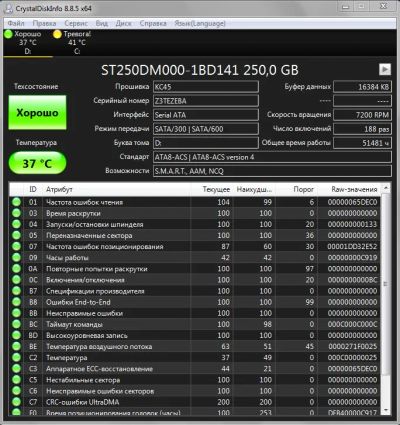Click status icon of attribute 03 row
Viewport: 400px width, 425px height.
click(x=16, y=213)
